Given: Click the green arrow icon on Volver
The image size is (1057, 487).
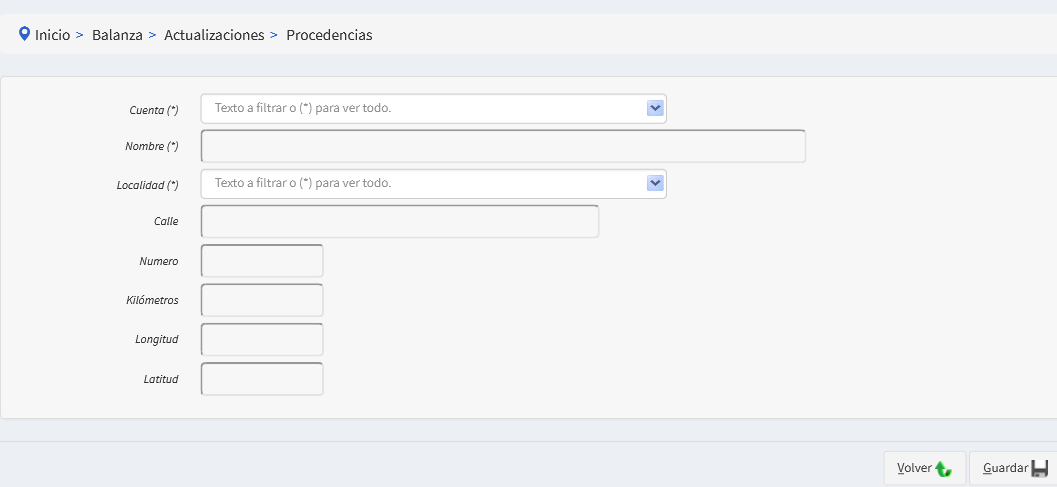Looking at the screenshot, I should pyautogui.click(x=943, y=468).
